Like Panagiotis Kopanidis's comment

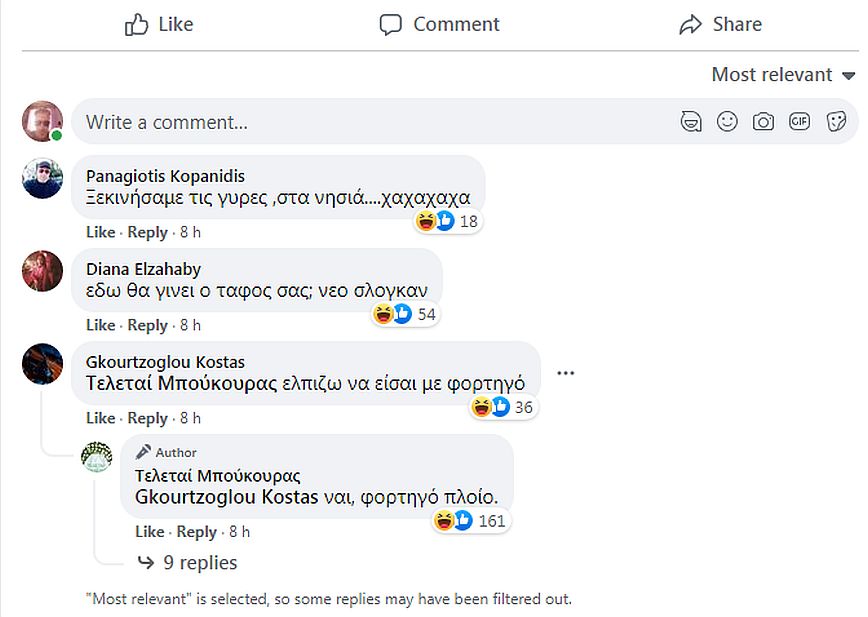(100, 232)
